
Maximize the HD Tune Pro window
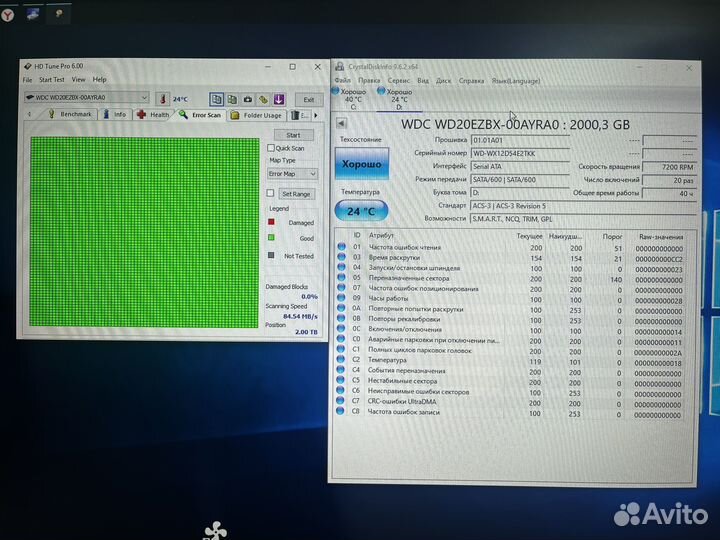(292, 67)
